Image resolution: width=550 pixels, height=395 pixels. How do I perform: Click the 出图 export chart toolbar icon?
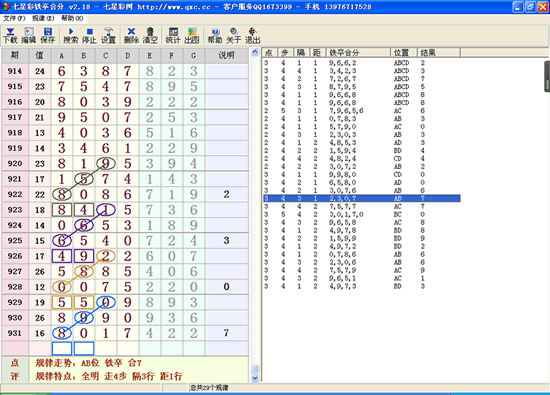[192, 36]
